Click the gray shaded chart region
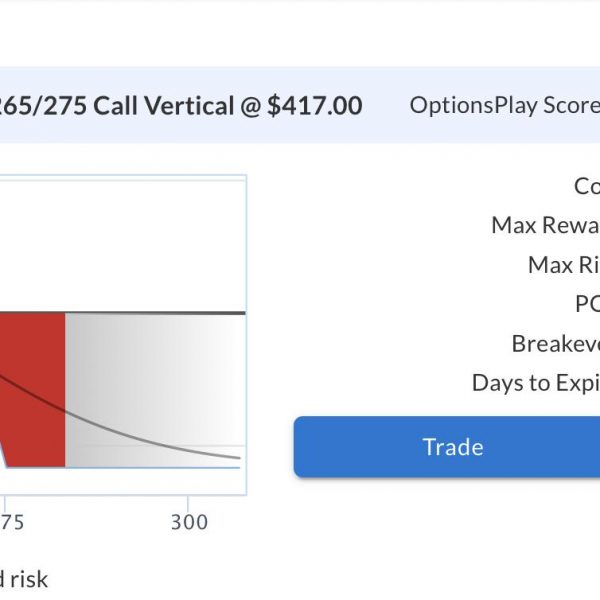This screenshot has width=600, height=600. click(155, 390)
